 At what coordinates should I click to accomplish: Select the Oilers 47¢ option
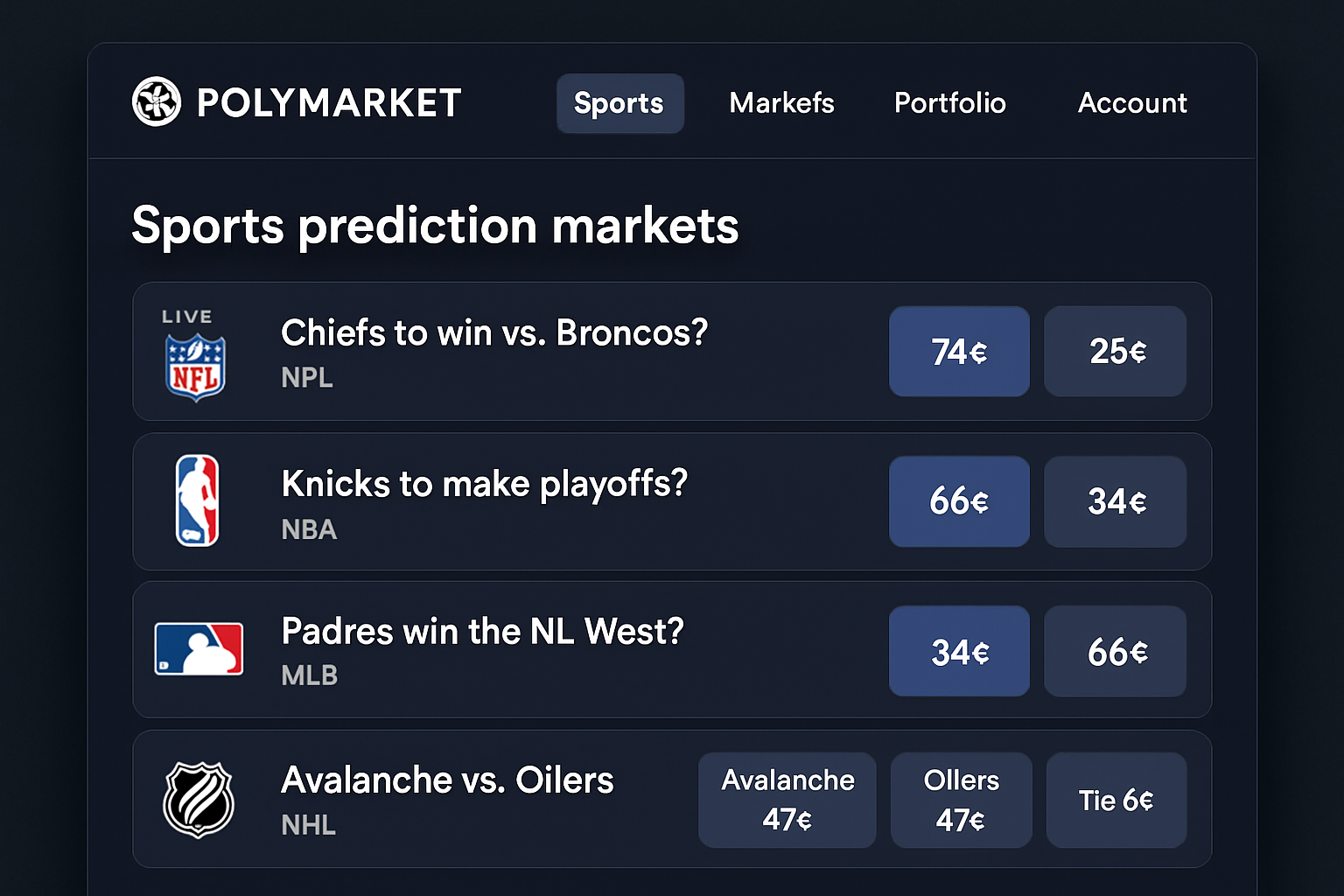pos(961,800)
